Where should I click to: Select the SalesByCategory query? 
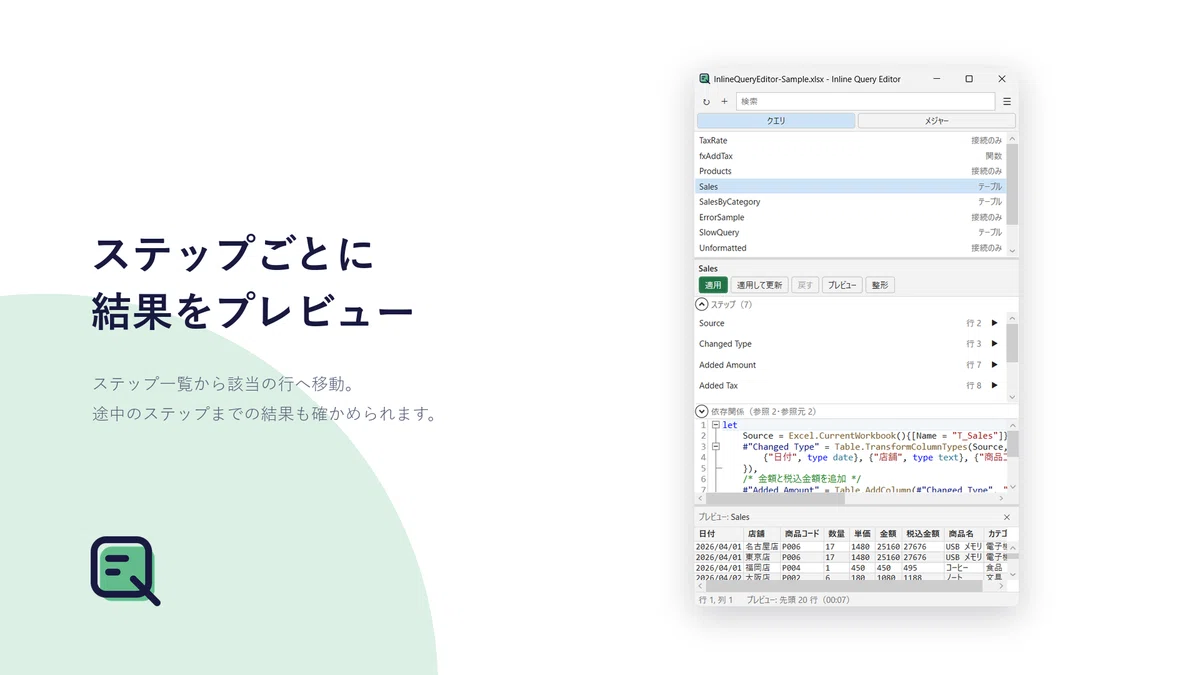(850, 202)
